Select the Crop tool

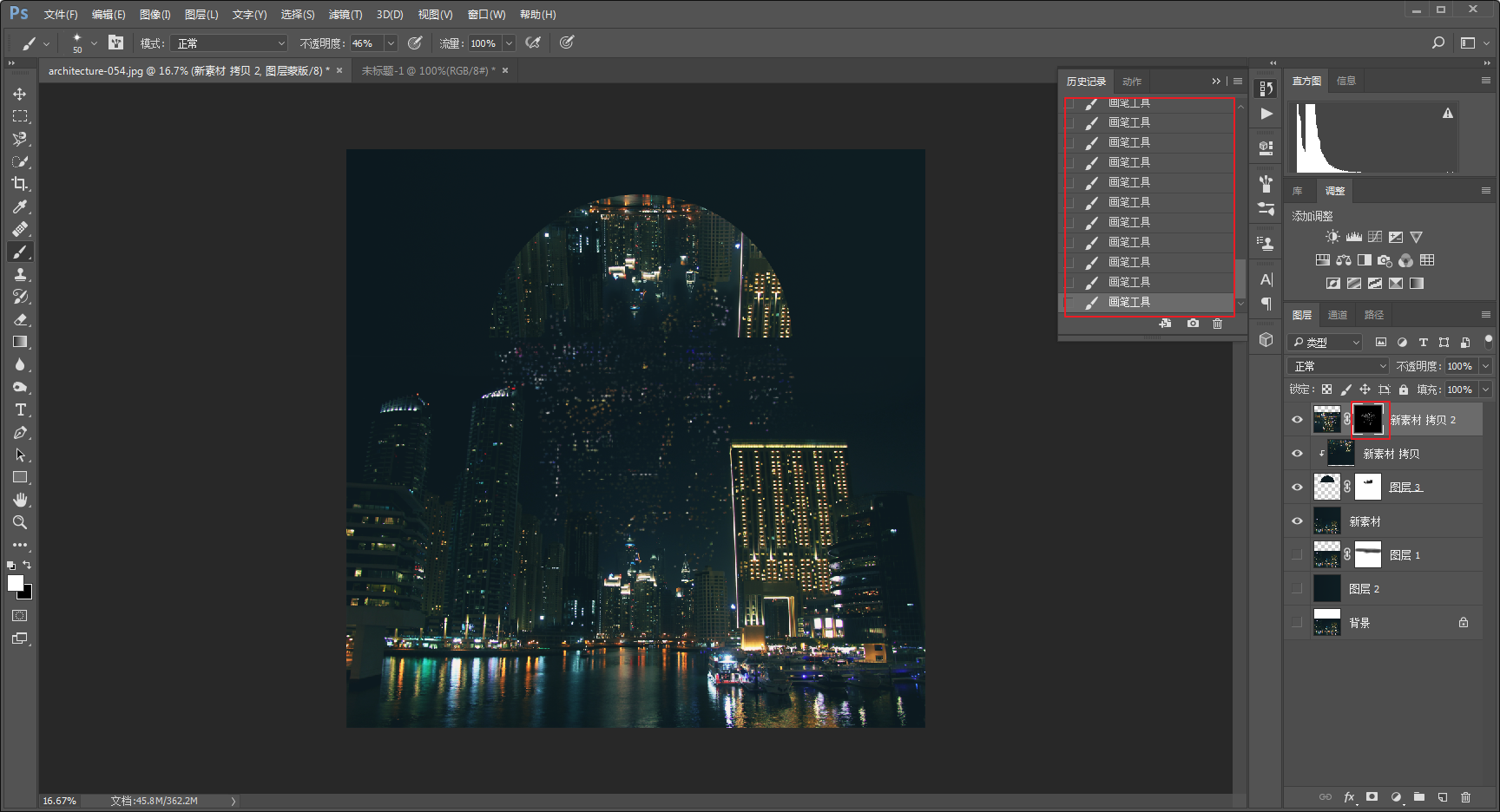pos(20,184)
